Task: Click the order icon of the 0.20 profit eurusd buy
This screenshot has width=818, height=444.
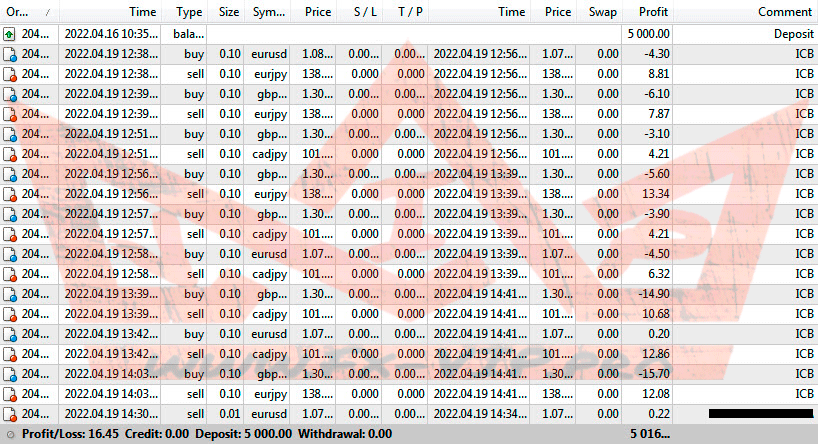Action: [x=10, y=333]
